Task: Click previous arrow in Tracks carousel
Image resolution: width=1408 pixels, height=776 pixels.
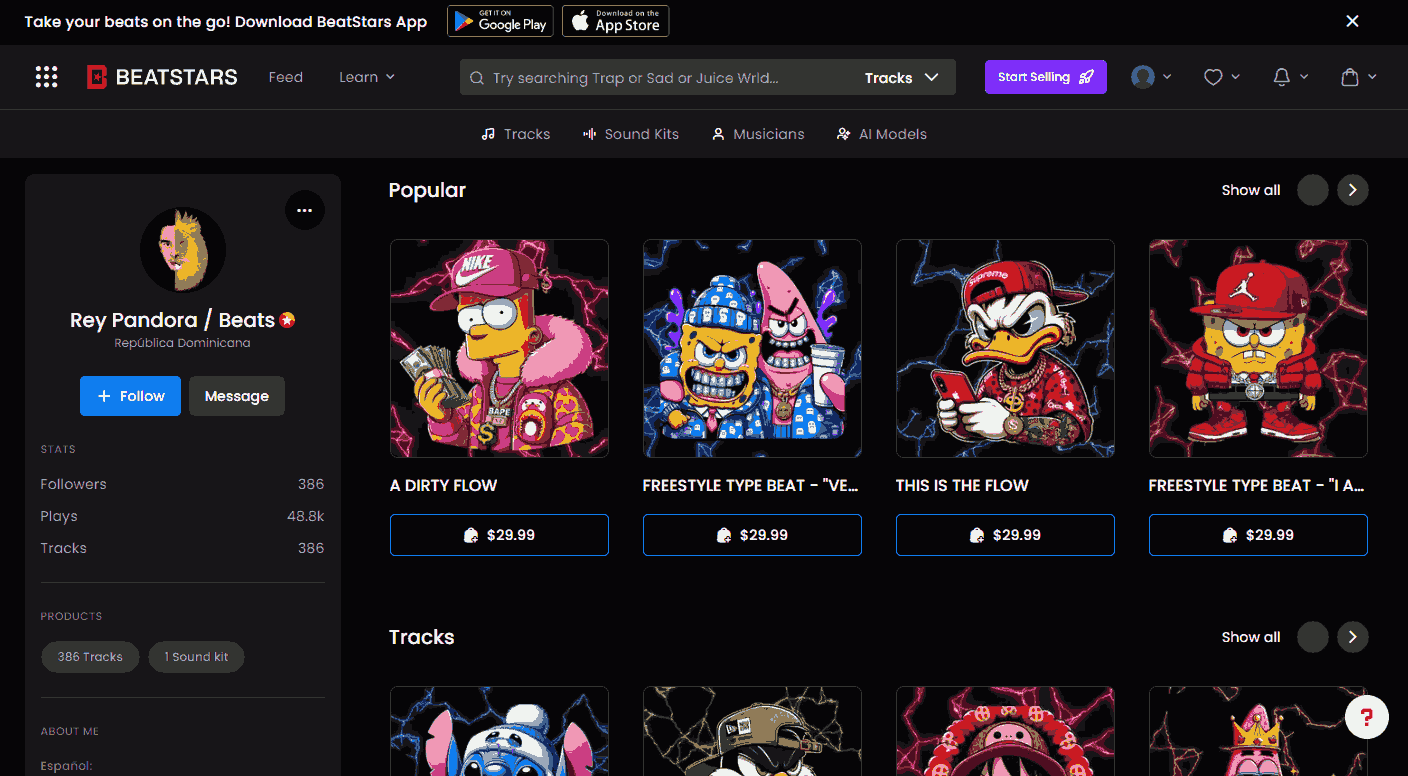Action: (x=1313, y=637)
